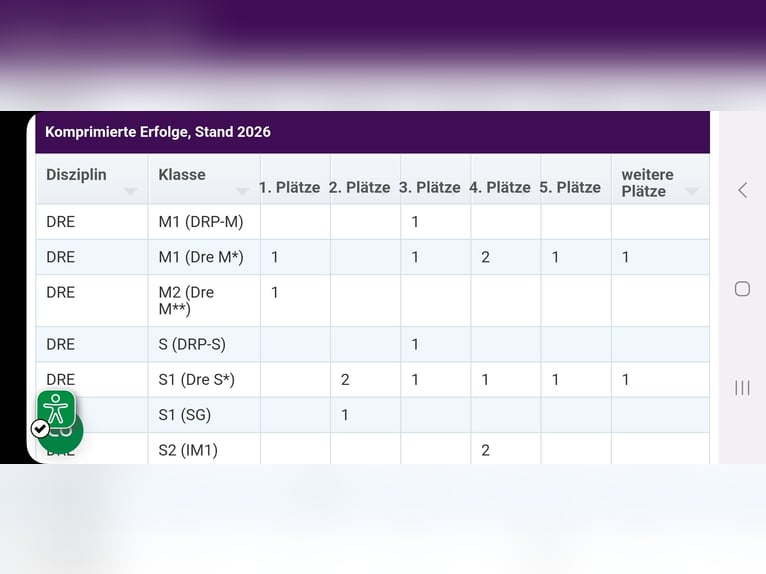Tap the Android home square button
The width and height of the screenshot is (766, 574).
pyautogui.click(x=742, y=289)
